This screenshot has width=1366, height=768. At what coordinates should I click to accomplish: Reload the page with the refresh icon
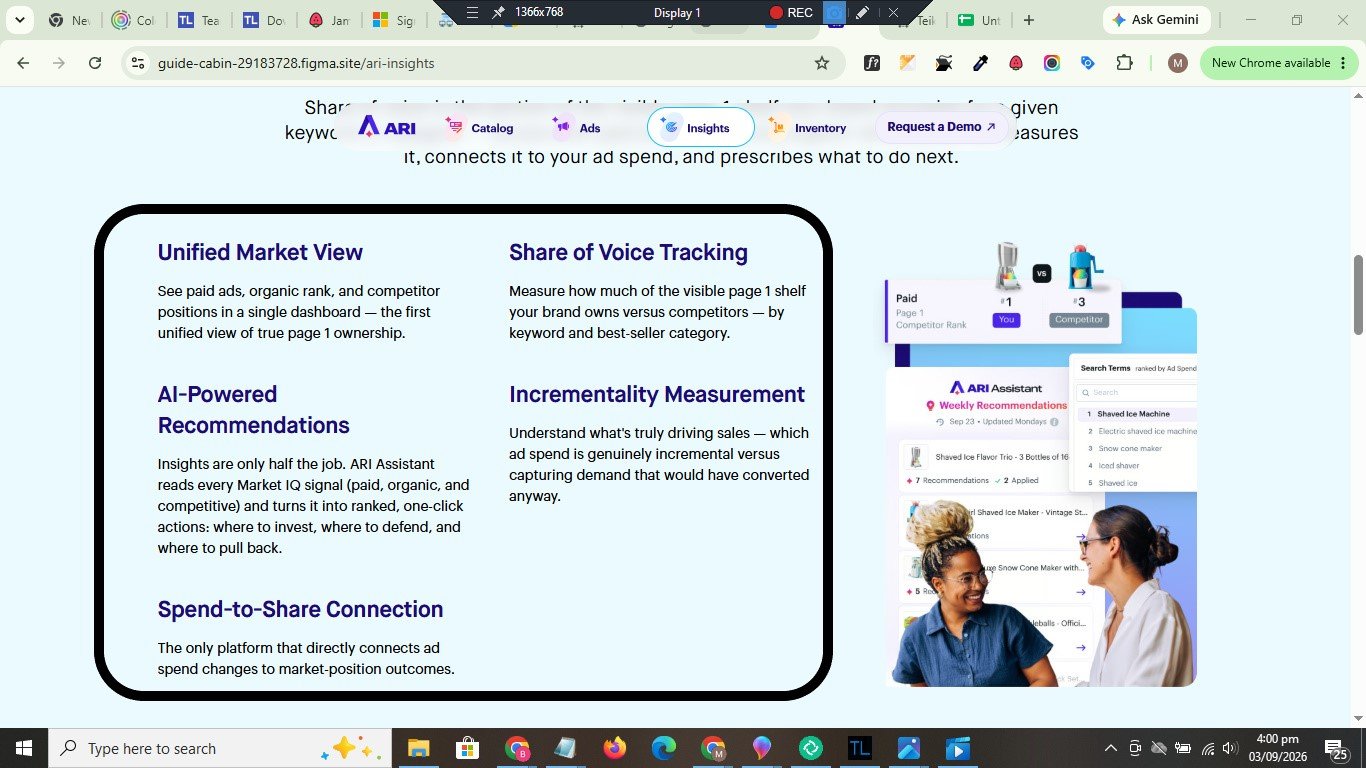coord(95,63)
